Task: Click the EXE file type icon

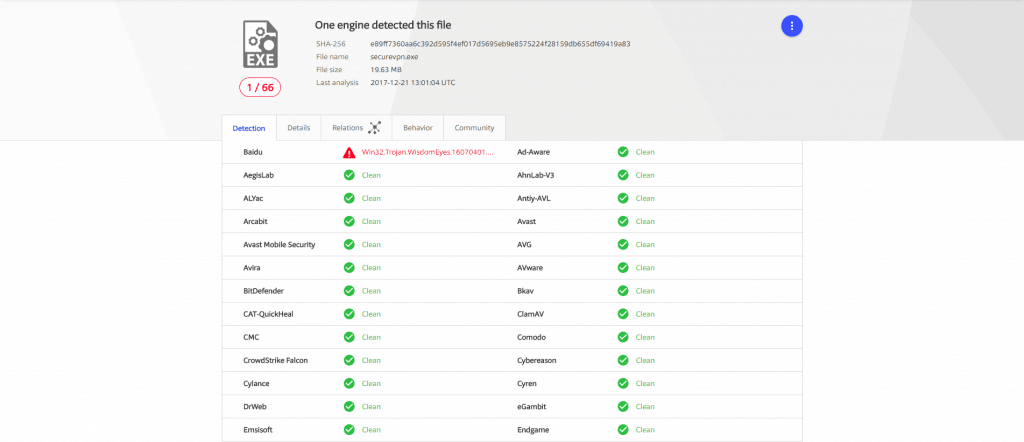Action: pos(261,44)
